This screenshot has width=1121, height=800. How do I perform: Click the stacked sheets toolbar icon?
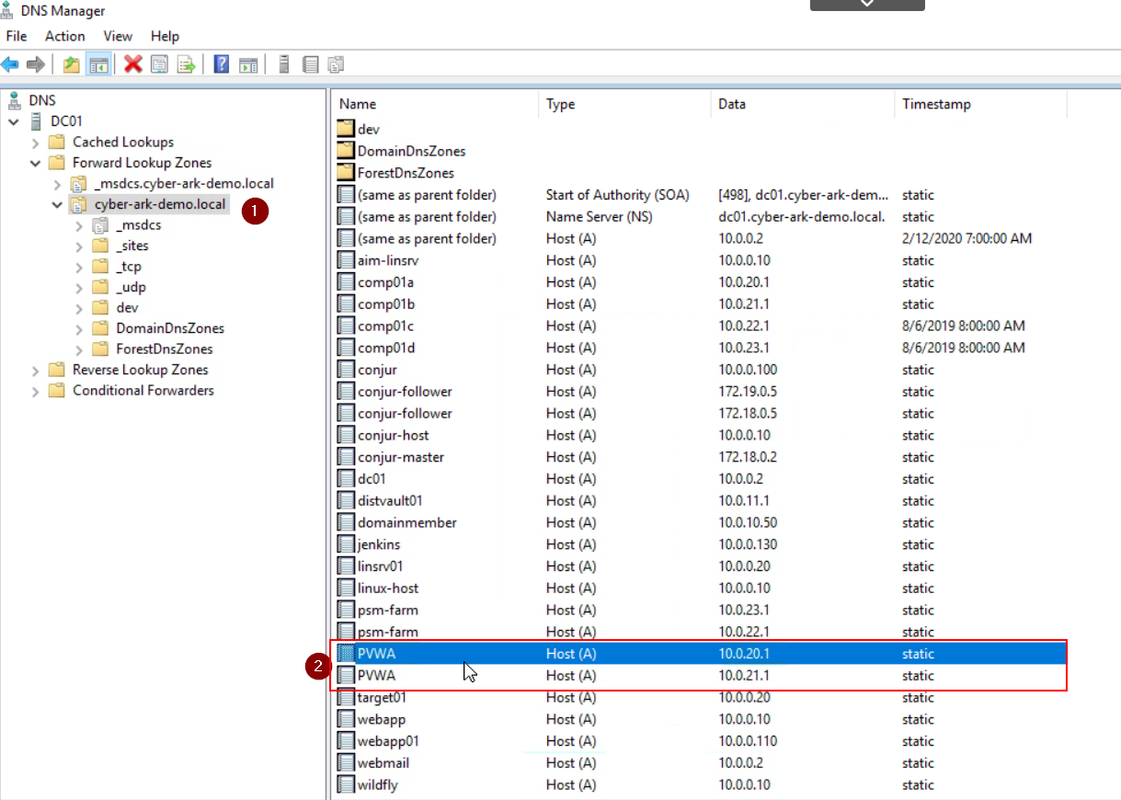pyautogui.click(x=336, y=64)
